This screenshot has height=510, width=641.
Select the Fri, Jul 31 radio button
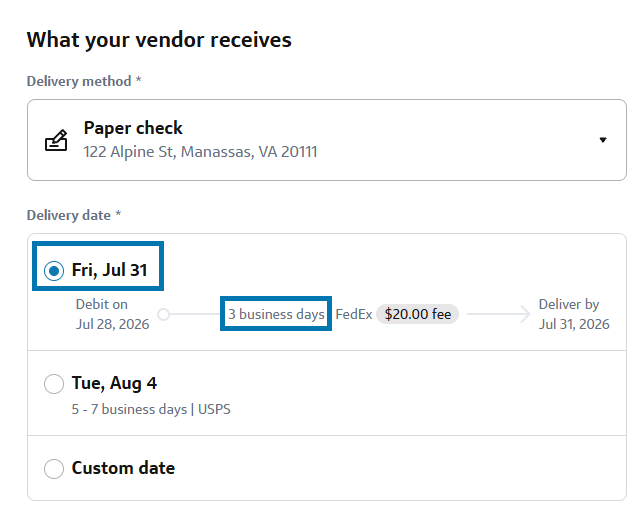pyautogui.click(x=54, y=271)
